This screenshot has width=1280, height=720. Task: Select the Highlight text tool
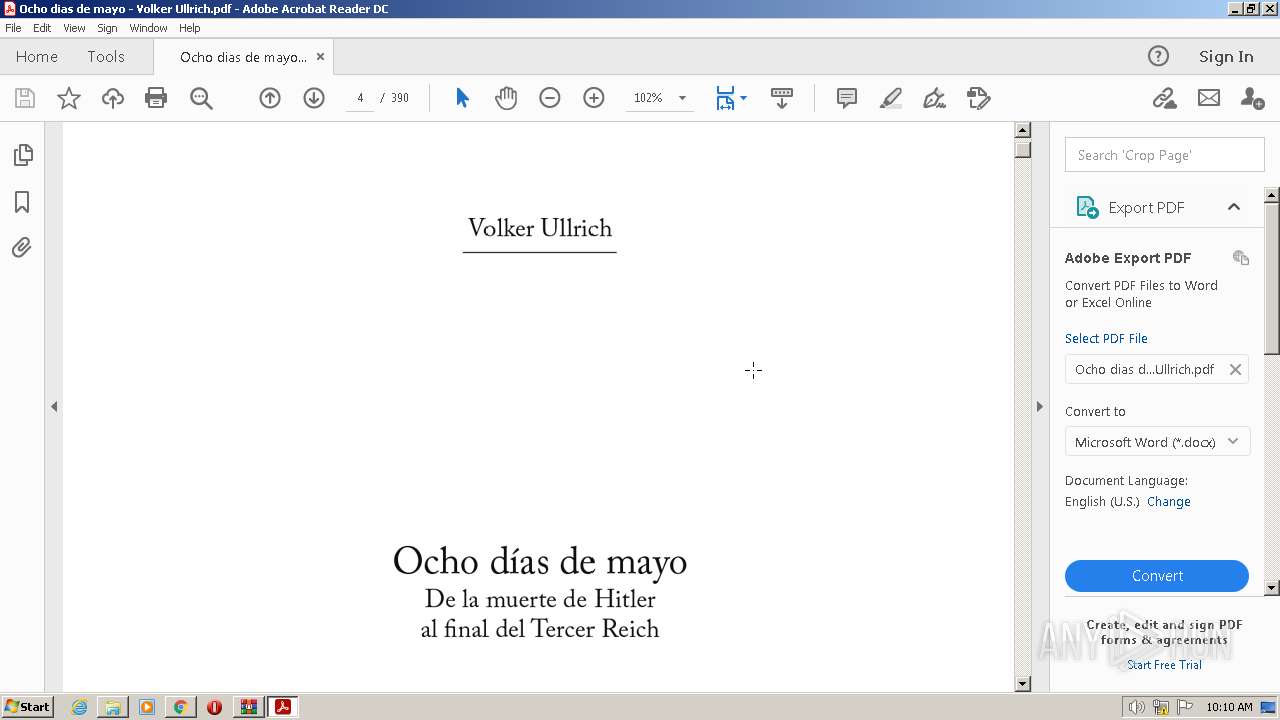[x=891, y=98]
